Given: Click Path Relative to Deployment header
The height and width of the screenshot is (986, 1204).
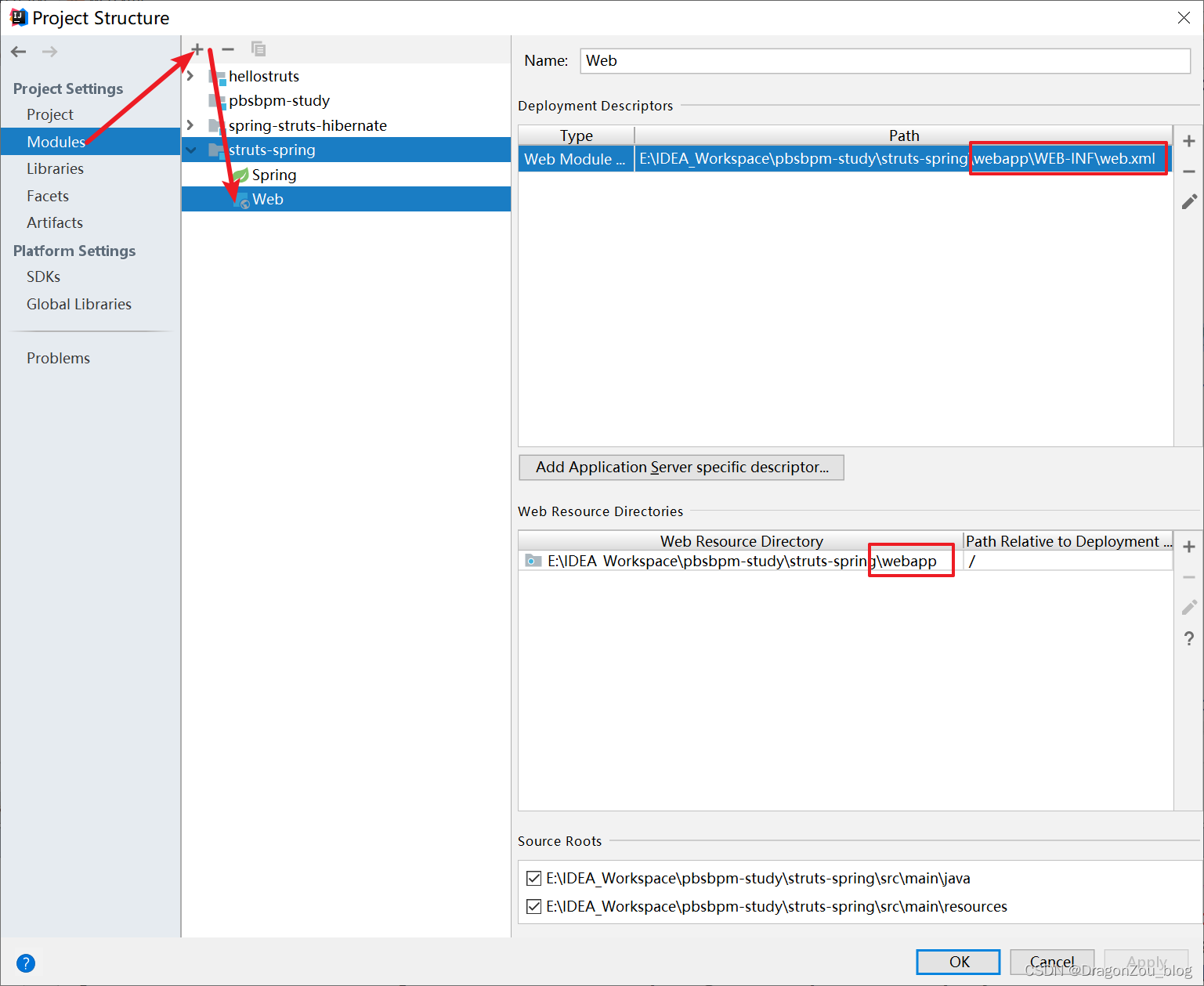Looking at the screenshot, I should (1068, 541).
